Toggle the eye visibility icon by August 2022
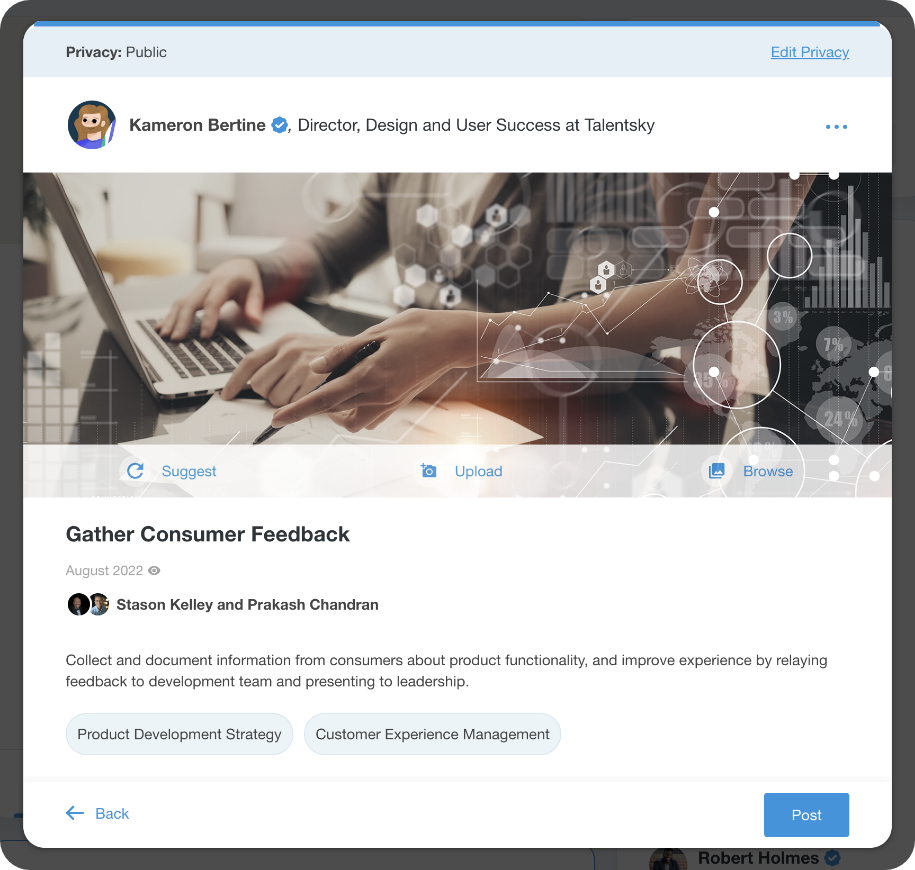This screenshot has width=915, height=870. click(154, 571)
